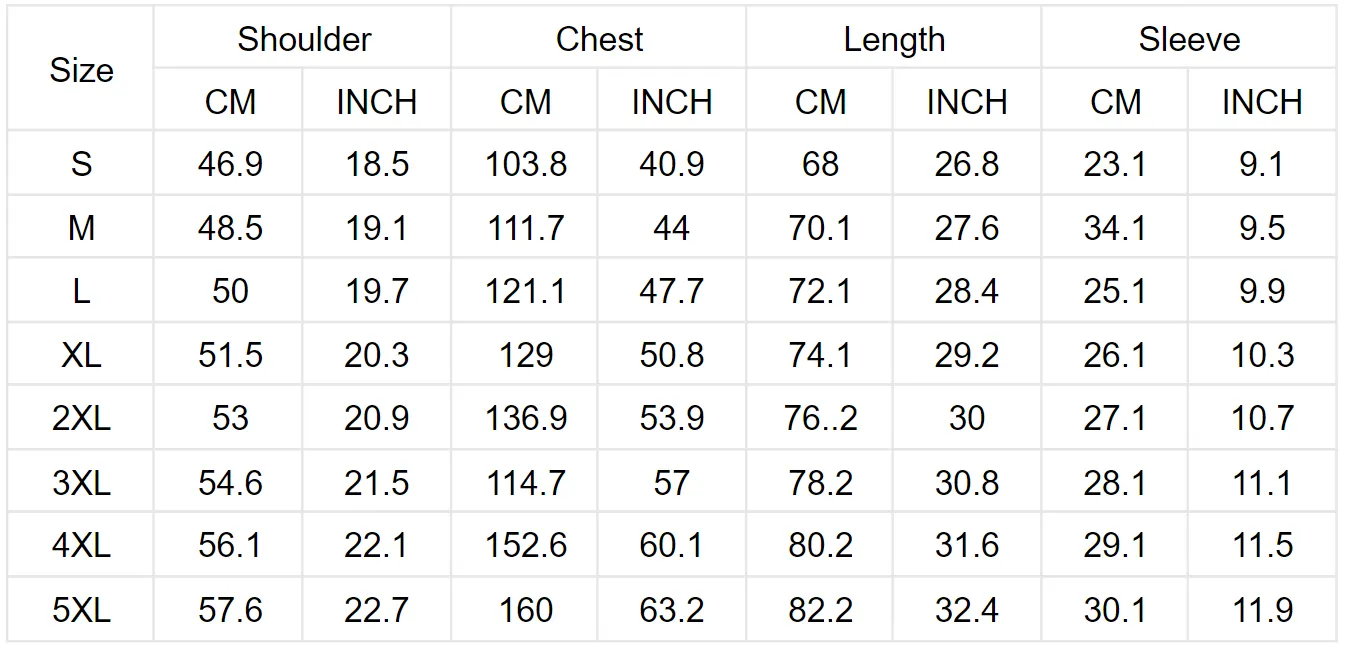Select the 2XL size row label

[x=81, y=418]
